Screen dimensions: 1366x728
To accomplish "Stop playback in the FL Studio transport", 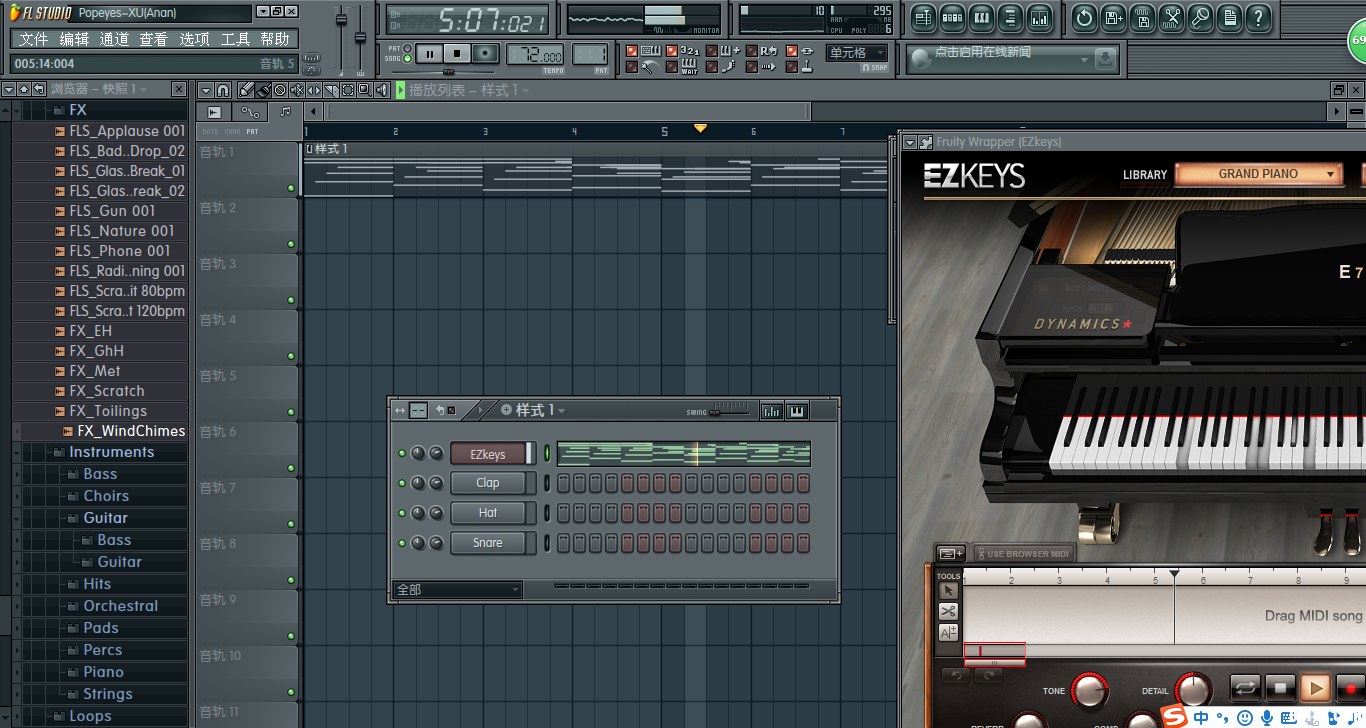I will [457, 54].
